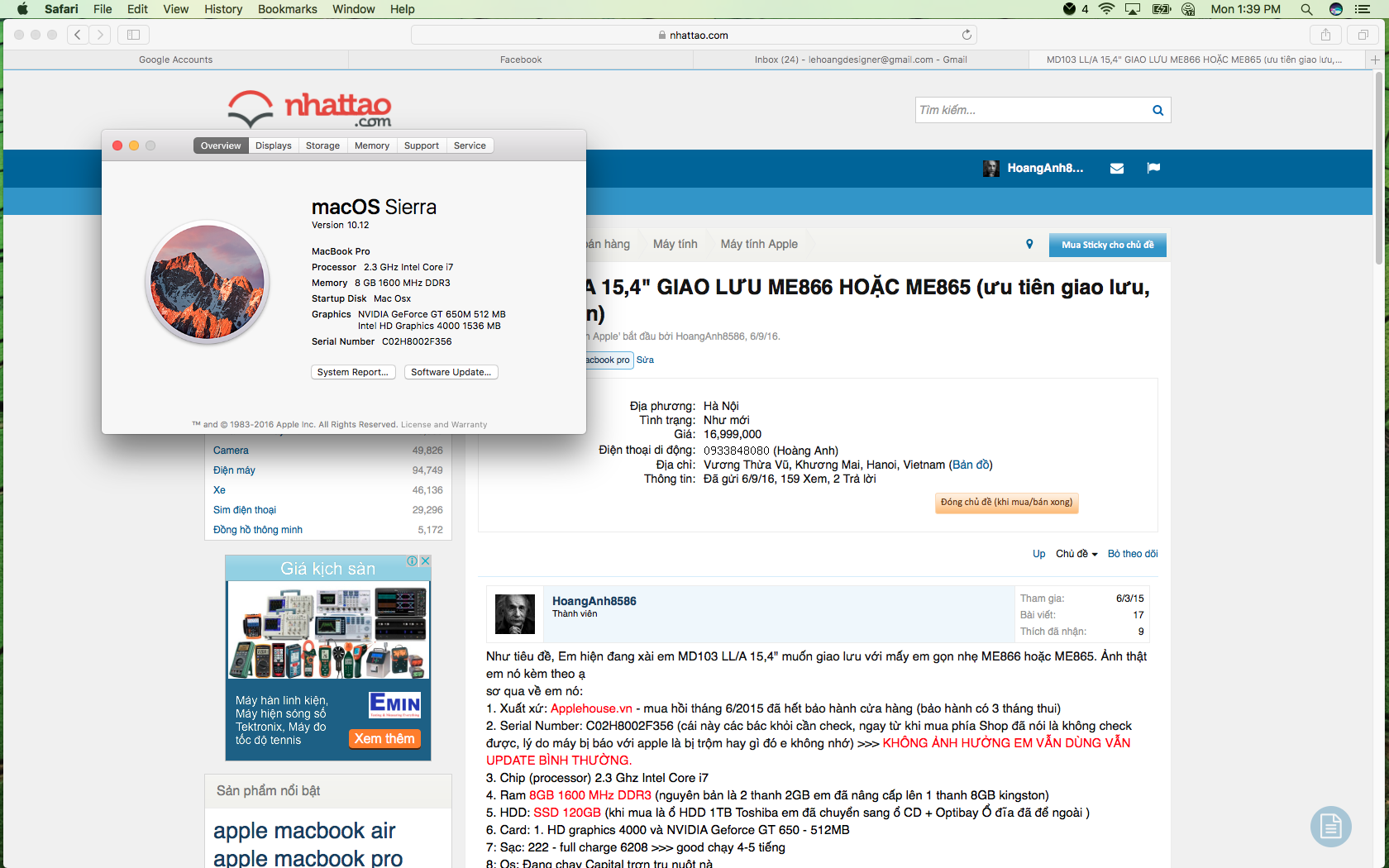Toggle the Safari sidebar button
Screen dimensions: 1389x868
click(133, 35)
